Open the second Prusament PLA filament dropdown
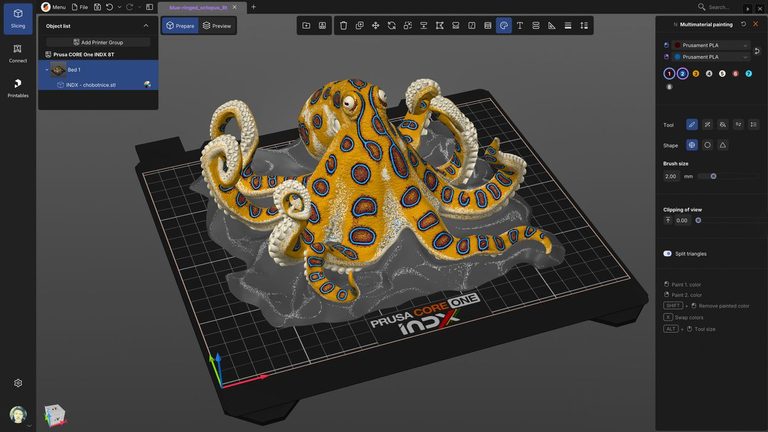Image resolution: width=768 pixels, height=432 pixels. click(x=711, y=57)
